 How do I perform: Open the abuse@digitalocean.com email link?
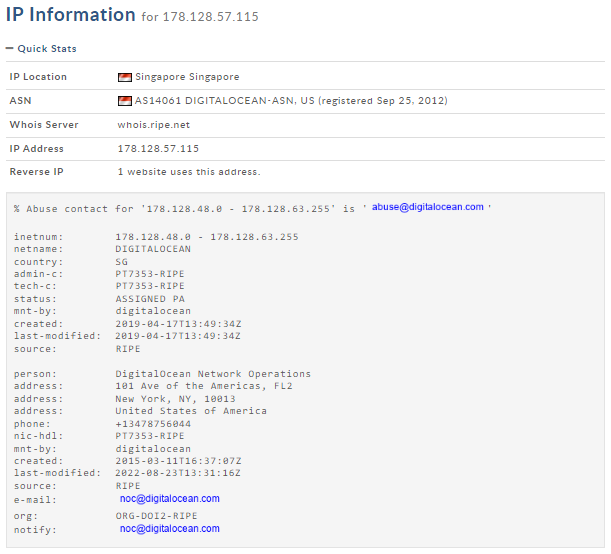427,207
